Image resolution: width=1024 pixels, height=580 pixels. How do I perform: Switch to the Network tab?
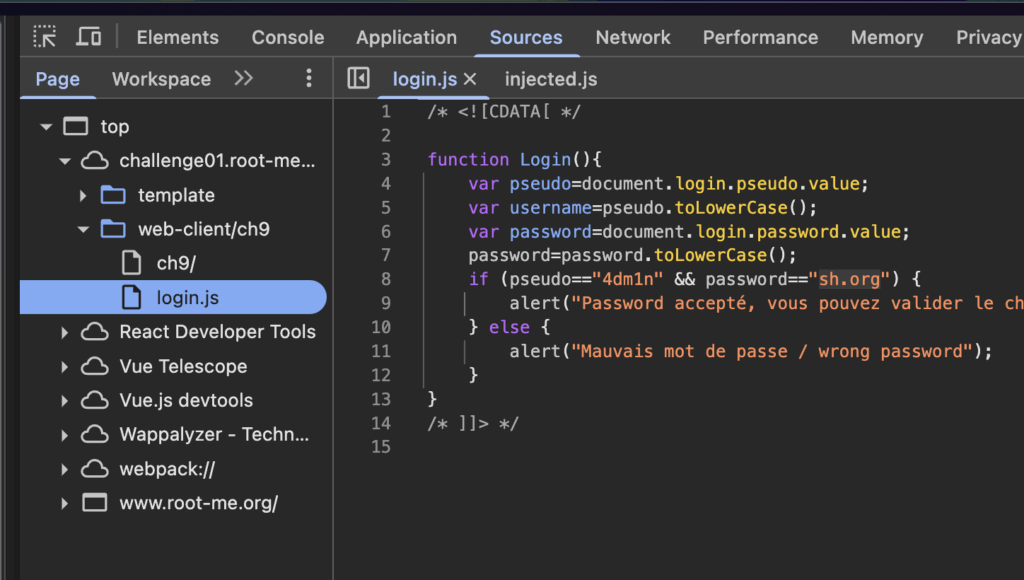[632, 37]
